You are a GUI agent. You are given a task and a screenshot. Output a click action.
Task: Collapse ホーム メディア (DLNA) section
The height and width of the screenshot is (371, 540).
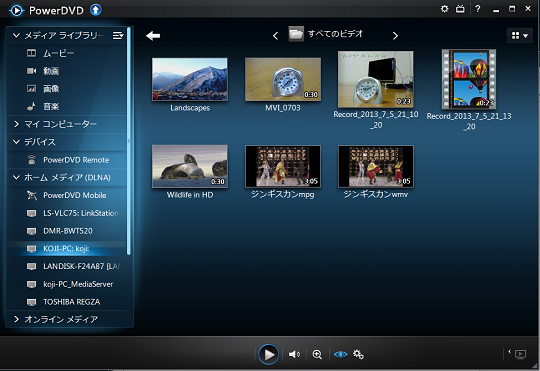16,177
